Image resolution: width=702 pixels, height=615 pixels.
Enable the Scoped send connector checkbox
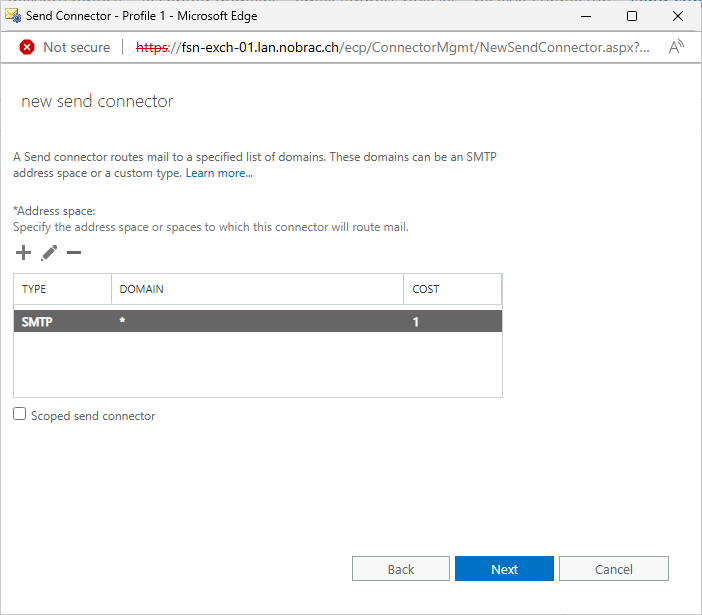[19, 414]
